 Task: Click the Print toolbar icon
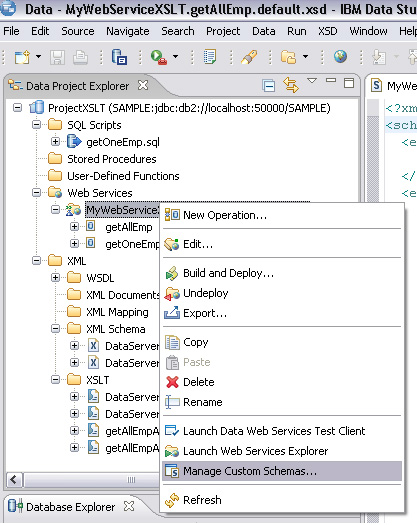click(80, 57)
